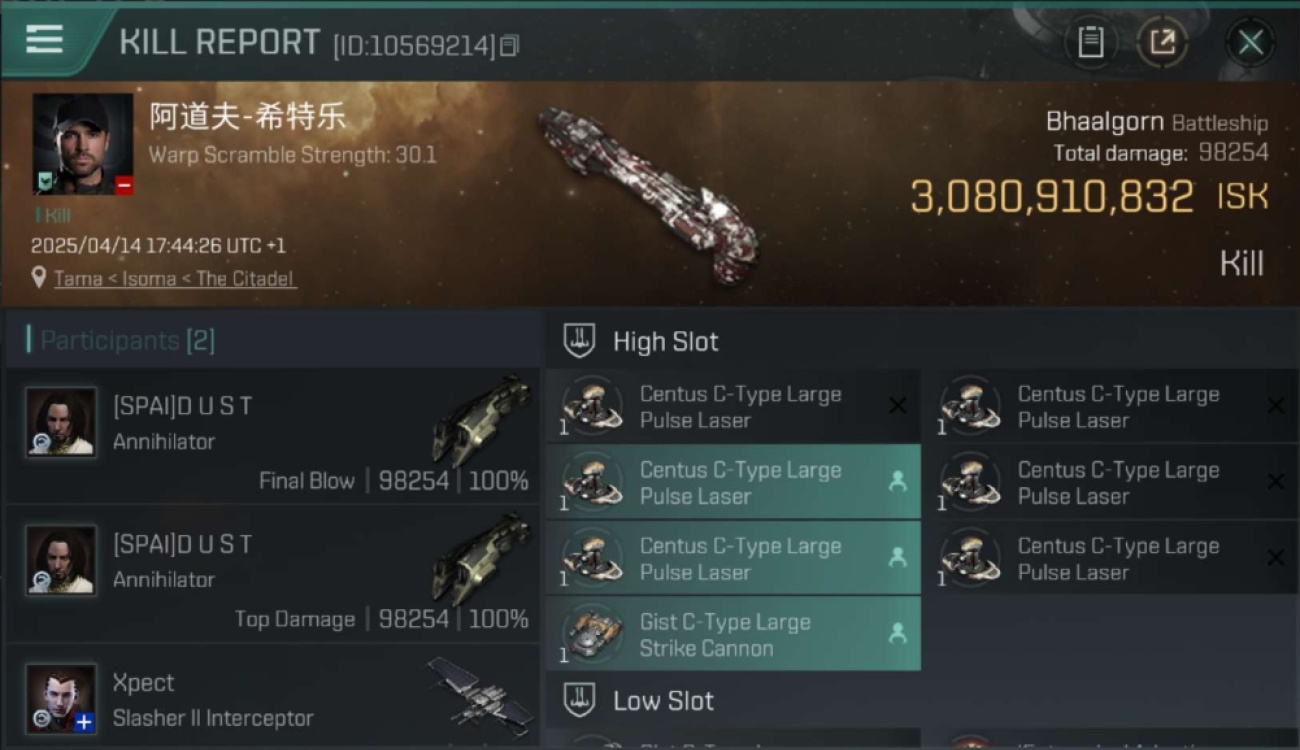The image size is (1300, 750).
Task: Select the first Centus Pulse Laser entry
Action: coord(733,406)
